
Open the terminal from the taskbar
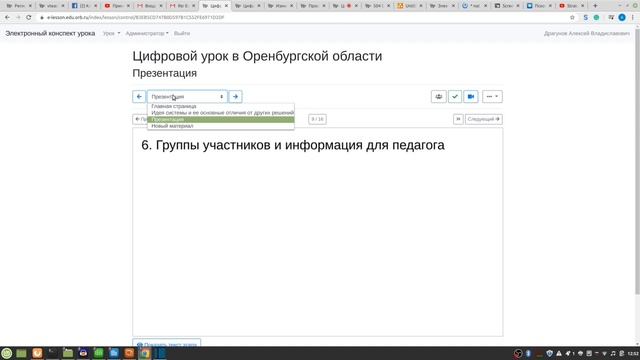(x=52, y=353)
